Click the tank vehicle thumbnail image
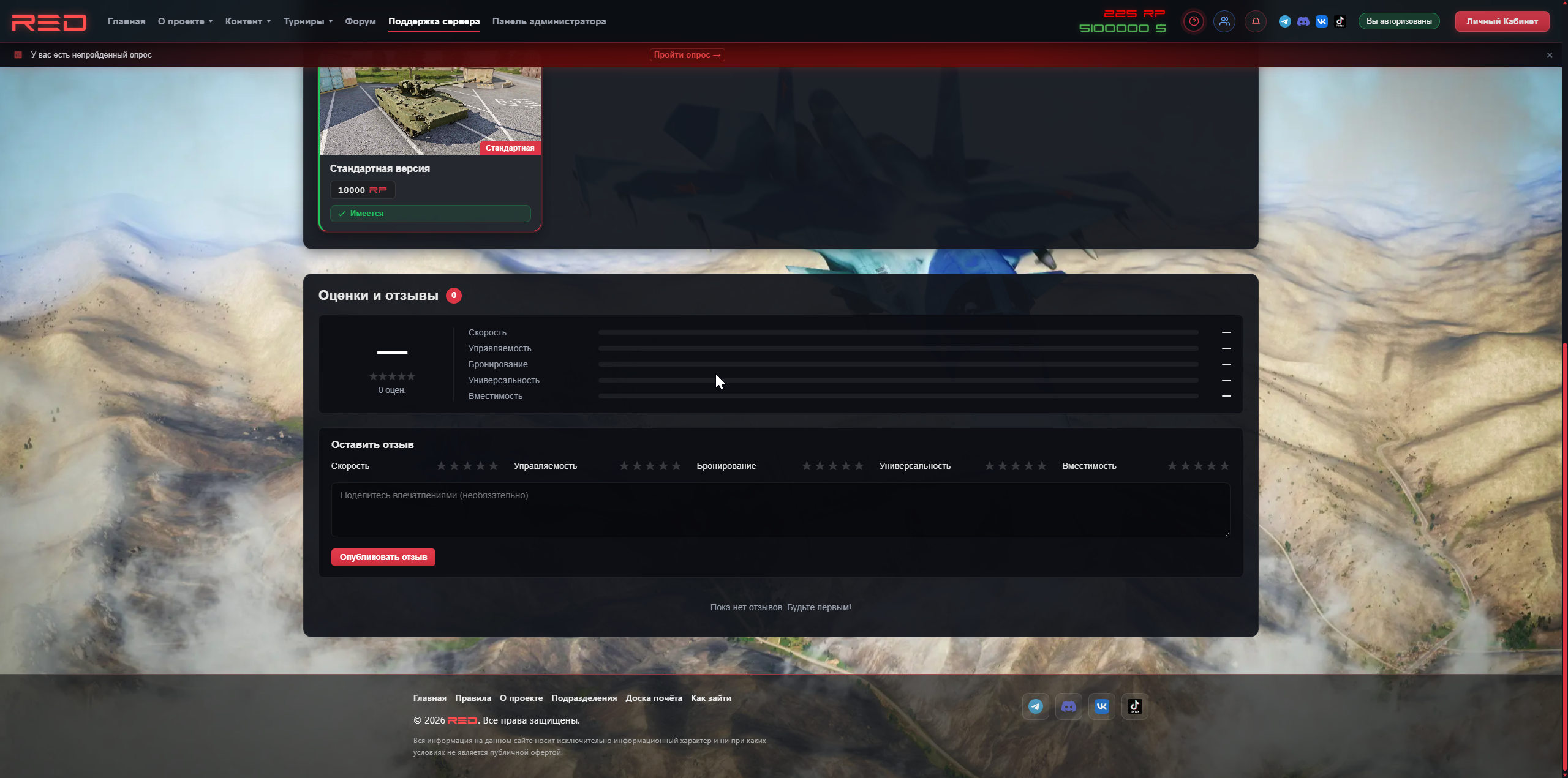 pos(431,111)
